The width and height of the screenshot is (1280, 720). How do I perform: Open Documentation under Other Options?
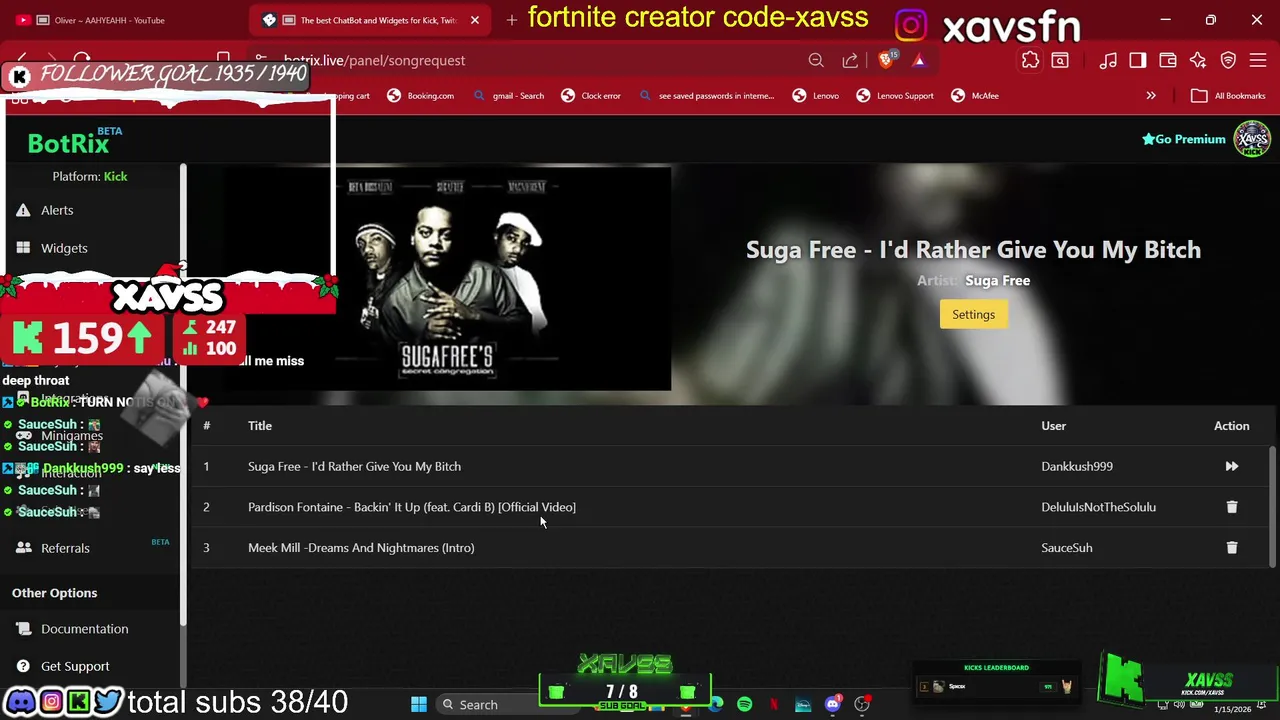pos(85,629)
